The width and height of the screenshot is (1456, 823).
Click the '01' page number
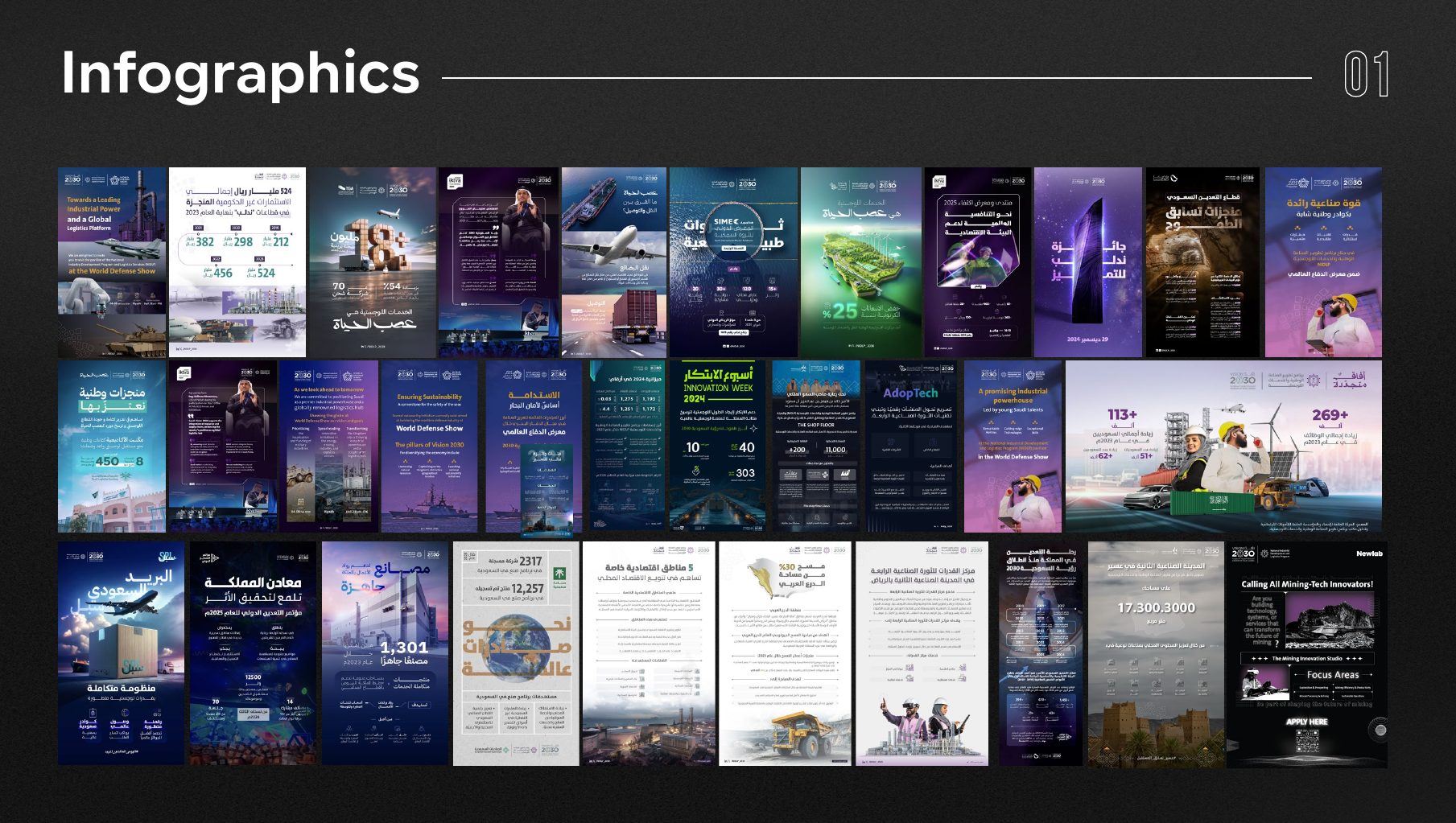1367,74
